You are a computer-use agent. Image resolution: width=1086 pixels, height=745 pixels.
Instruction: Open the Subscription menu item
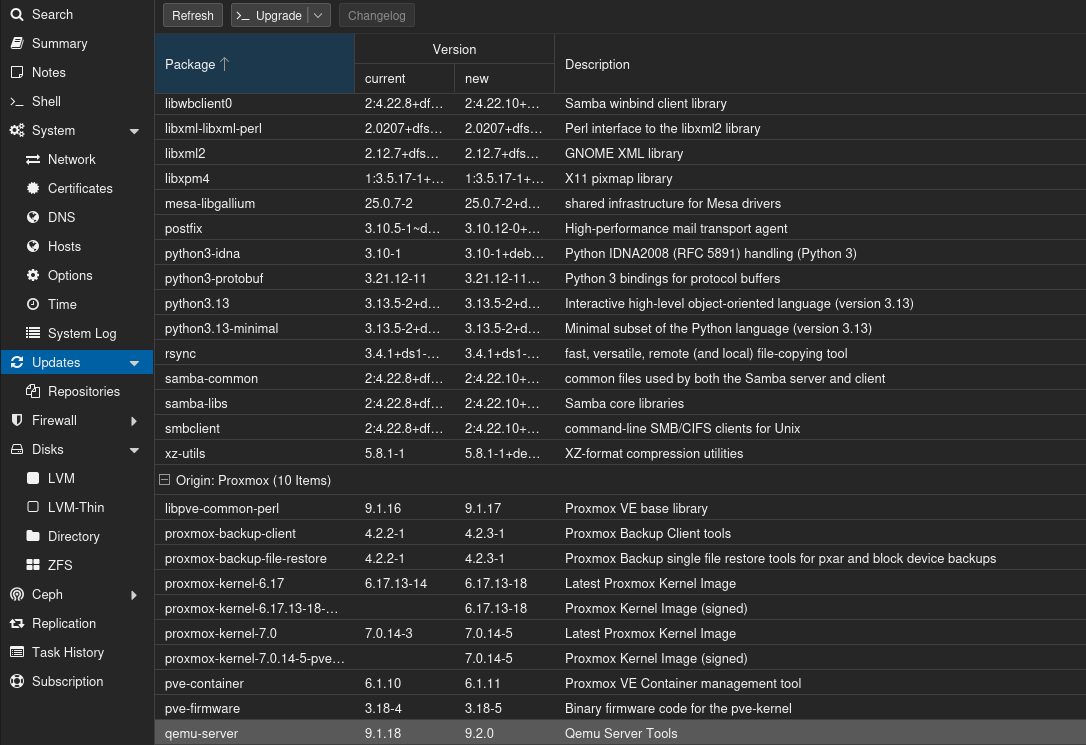point(76,681)
